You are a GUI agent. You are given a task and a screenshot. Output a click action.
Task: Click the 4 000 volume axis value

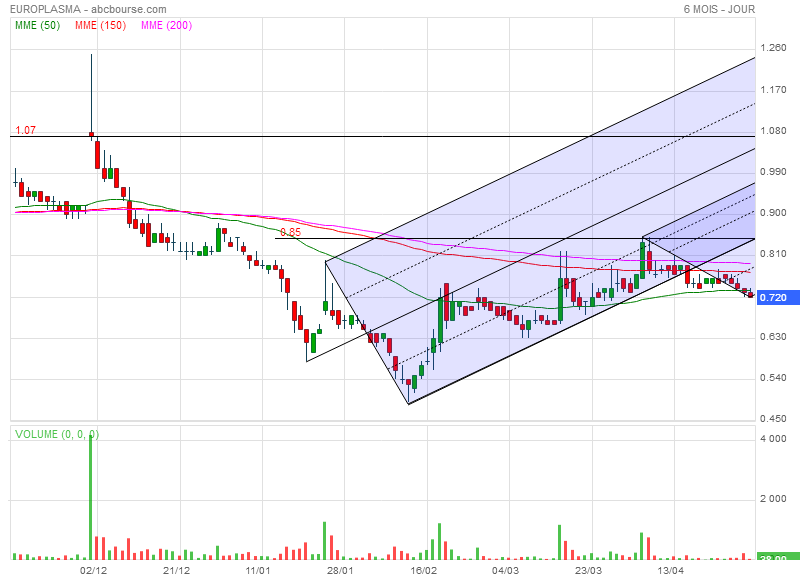773,439
